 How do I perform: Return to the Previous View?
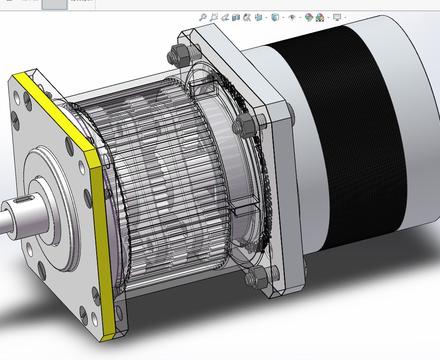pyautogui.click(x=225, y=17)
